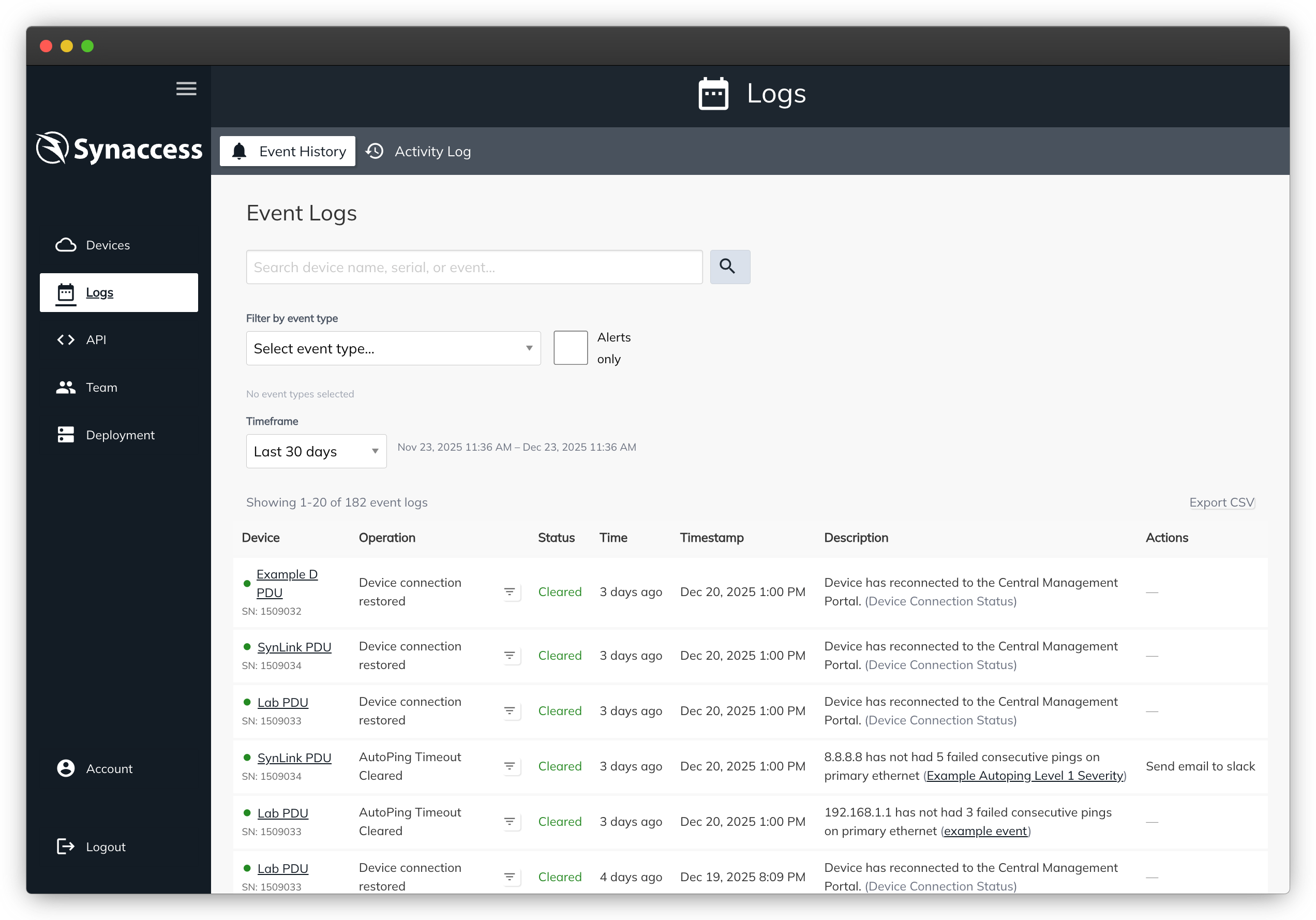Click filter icon in Example D PDU row
This screenshot has width=1316, height=920.
[510, 592]
